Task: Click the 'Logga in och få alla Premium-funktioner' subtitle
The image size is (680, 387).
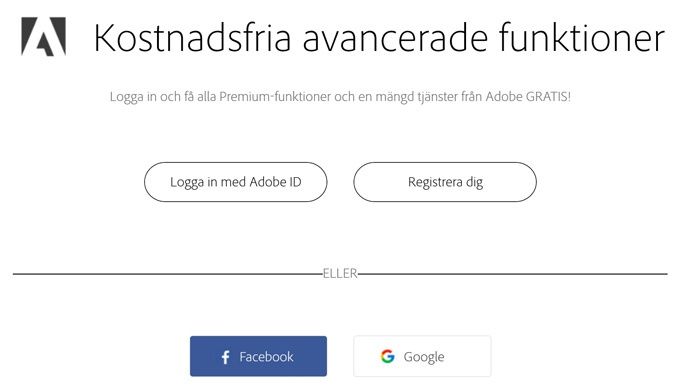Action: pos(340,96)
